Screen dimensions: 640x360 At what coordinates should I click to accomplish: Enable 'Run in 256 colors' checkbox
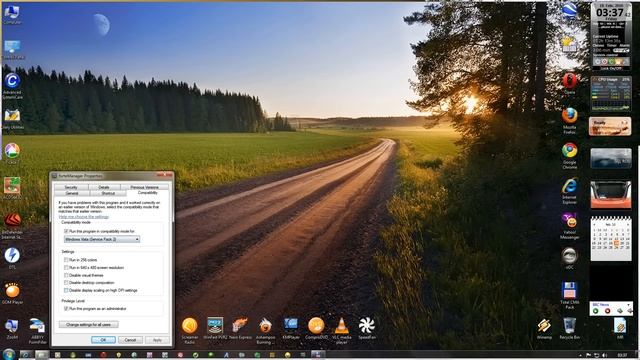(66, 260)
